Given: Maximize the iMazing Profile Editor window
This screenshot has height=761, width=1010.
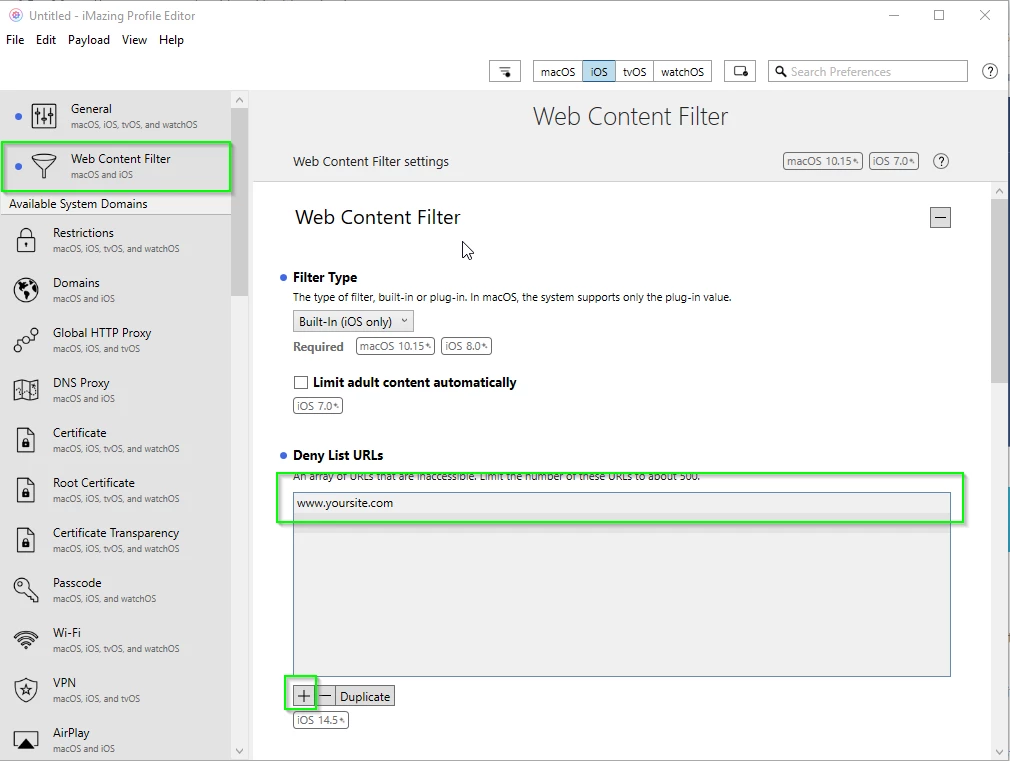Looking at the screenshot, I should click(x=939, y=15).
